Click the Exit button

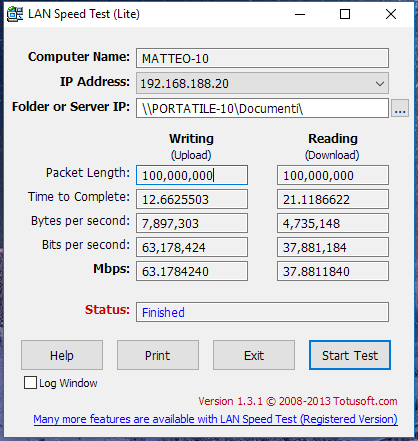pos(254,355)
